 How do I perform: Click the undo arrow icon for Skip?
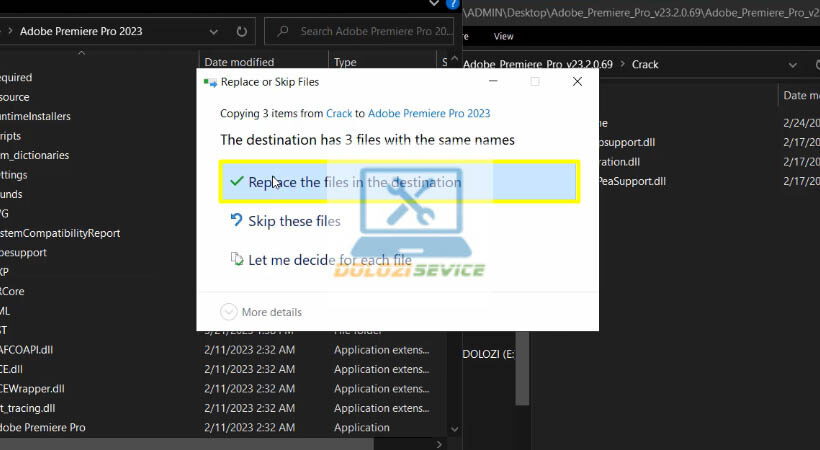[x=236, y=221]
